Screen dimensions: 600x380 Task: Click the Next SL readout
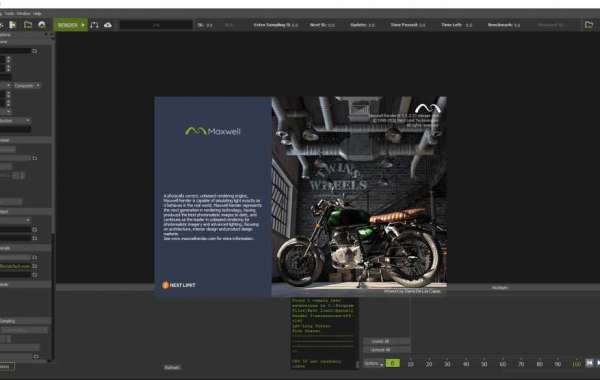pos(322,25)
